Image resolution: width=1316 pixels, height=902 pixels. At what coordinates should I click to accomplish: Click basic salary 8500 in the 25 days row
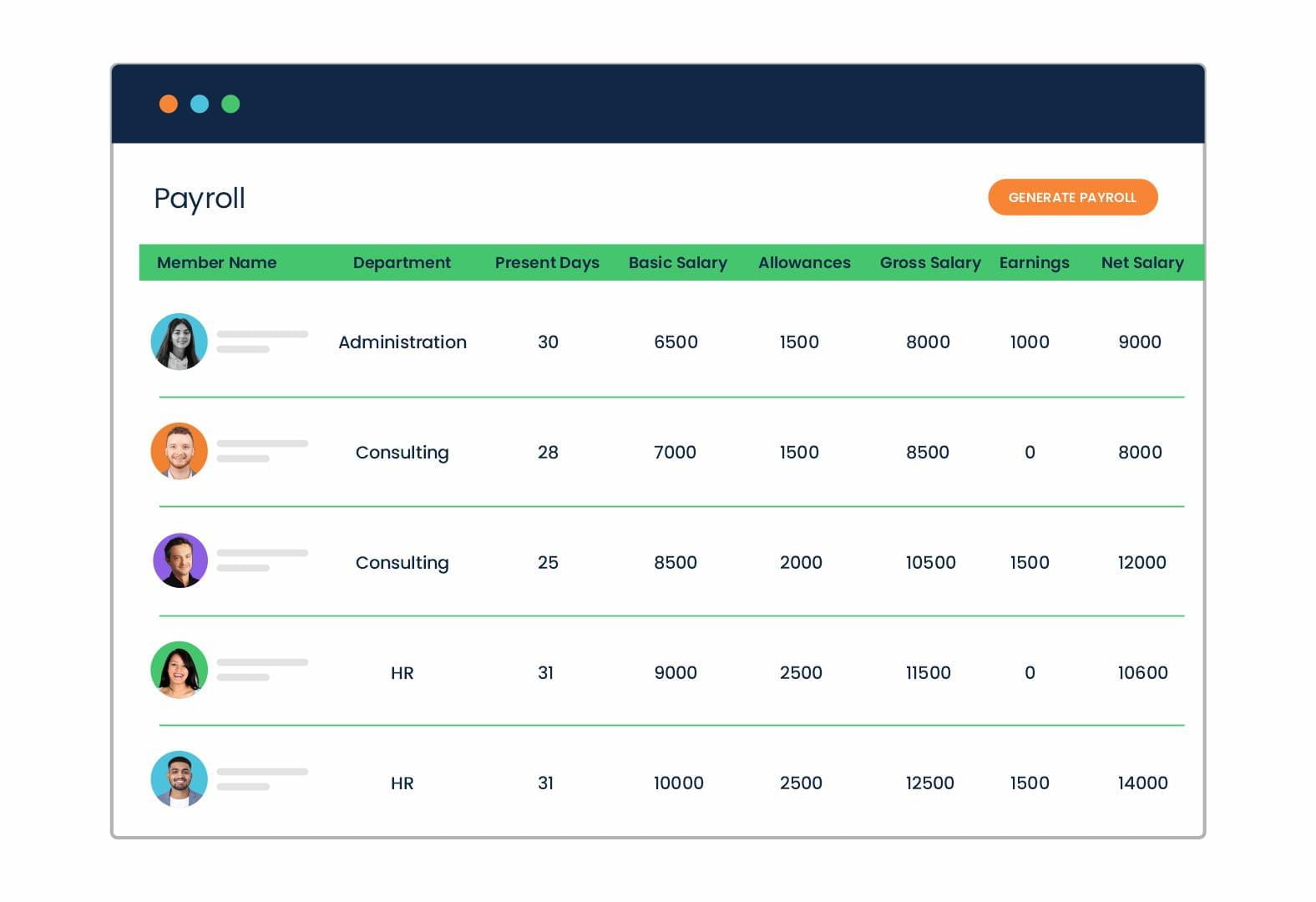point(676,562)
